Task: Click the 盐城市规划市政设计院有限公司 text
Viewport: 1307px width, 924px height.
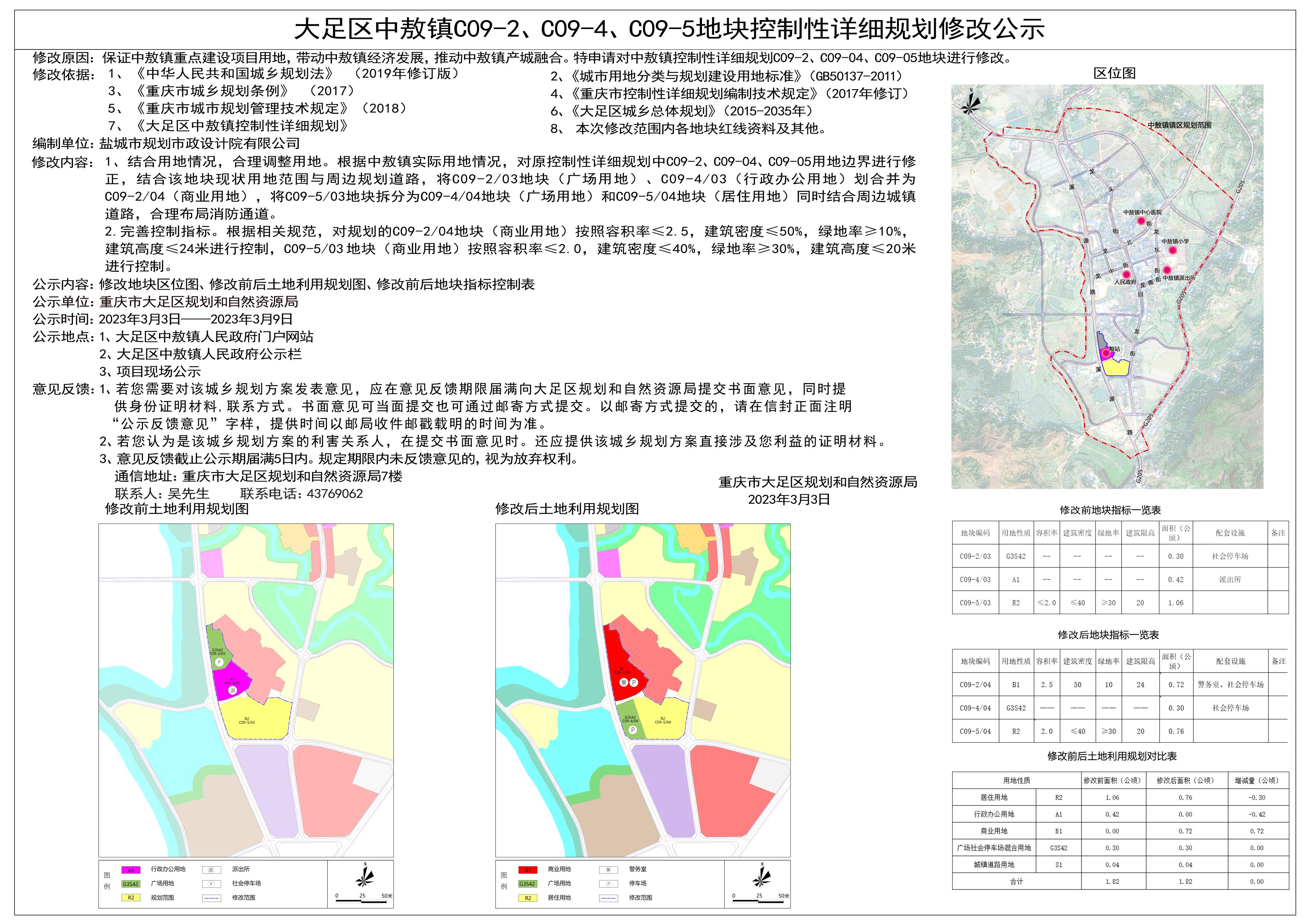Action: click(199, 144)
